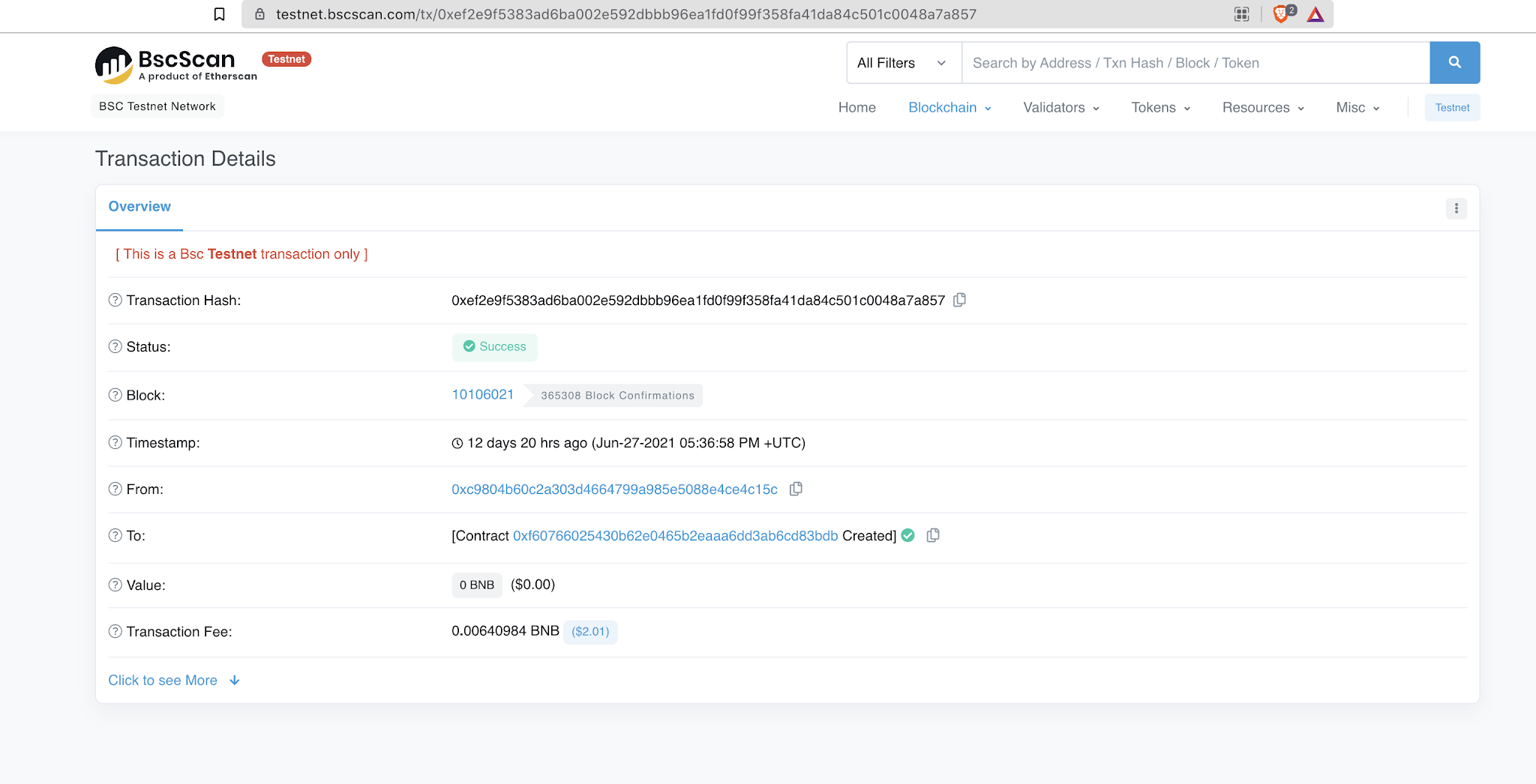Open the kebab menu on the Overview card
The width and height of the screenshot is (1536, 784).
pos(1456,208)
